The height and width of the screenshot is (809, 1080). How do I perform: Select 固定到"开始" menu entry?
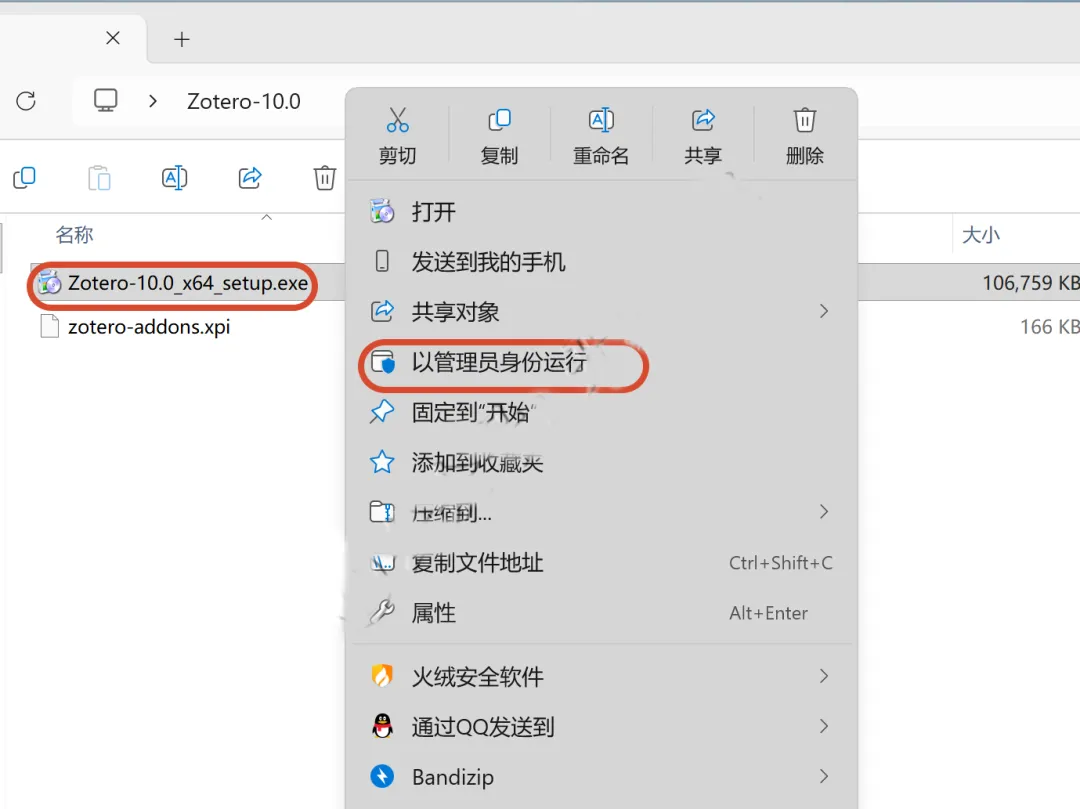click(603, 412)
